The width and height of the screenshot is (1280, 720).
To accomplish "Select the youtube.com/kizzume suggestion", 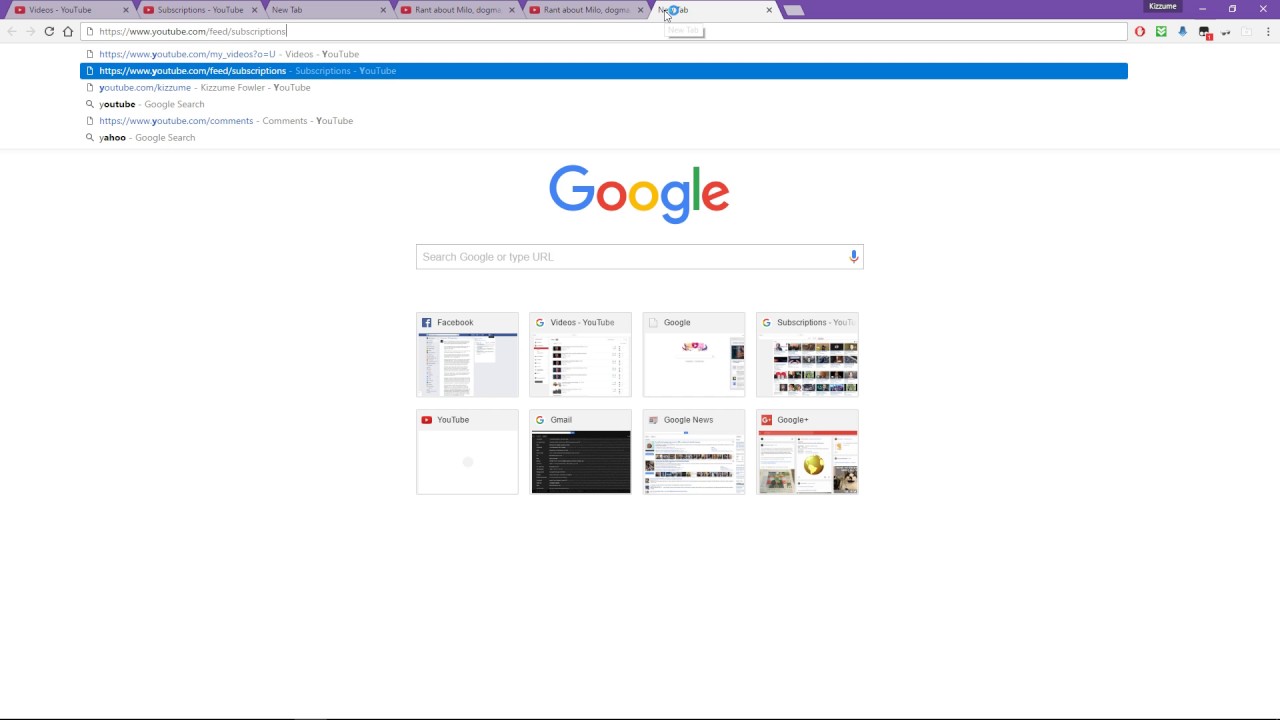I will [604, 87].
